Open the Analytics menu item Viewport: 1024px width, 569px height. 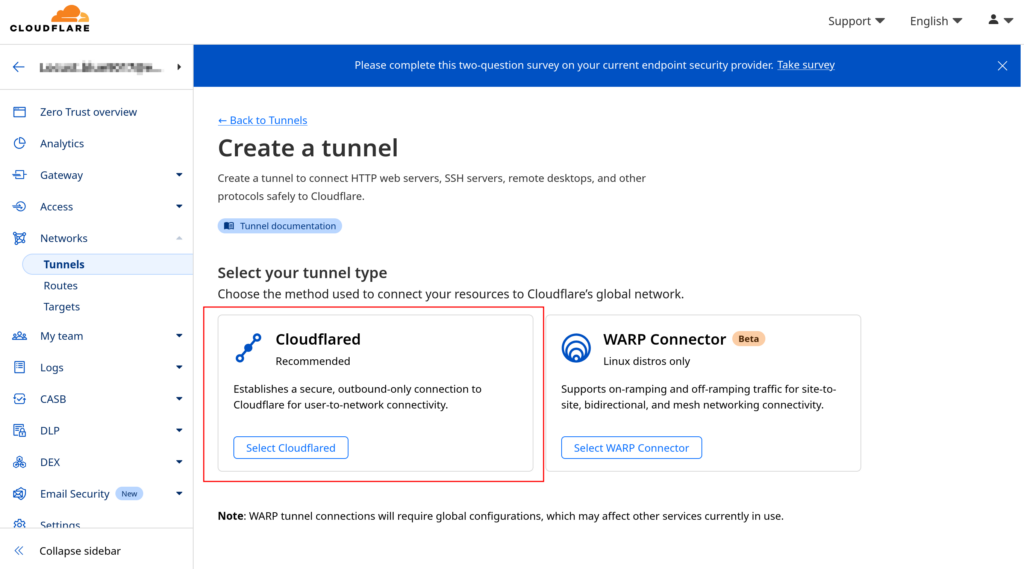click(62, 143)
